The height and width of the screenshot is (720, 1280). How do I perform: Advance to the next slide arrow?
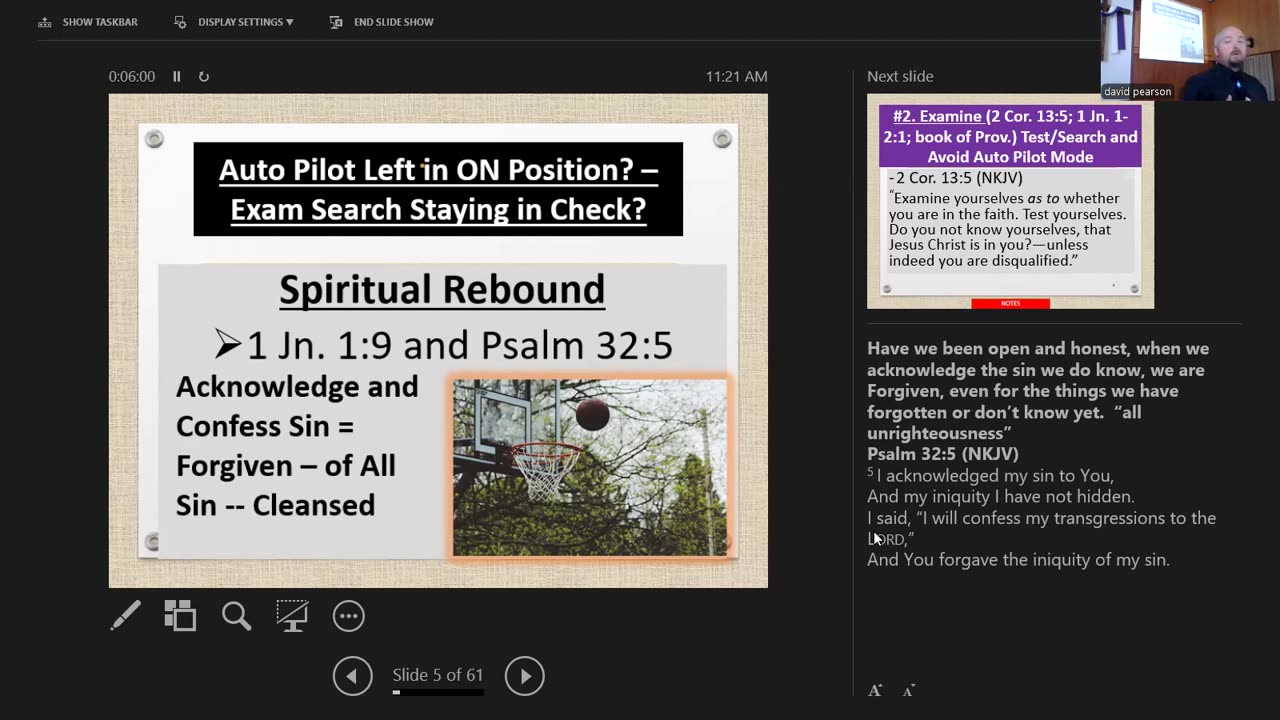[x=524, y=676]
